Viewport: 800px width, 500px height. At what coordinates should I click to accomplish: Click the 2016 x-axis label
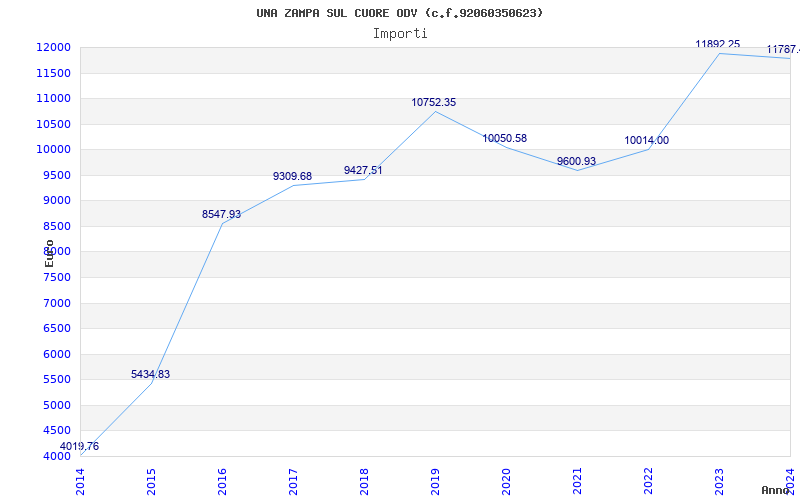coord(222,481)
